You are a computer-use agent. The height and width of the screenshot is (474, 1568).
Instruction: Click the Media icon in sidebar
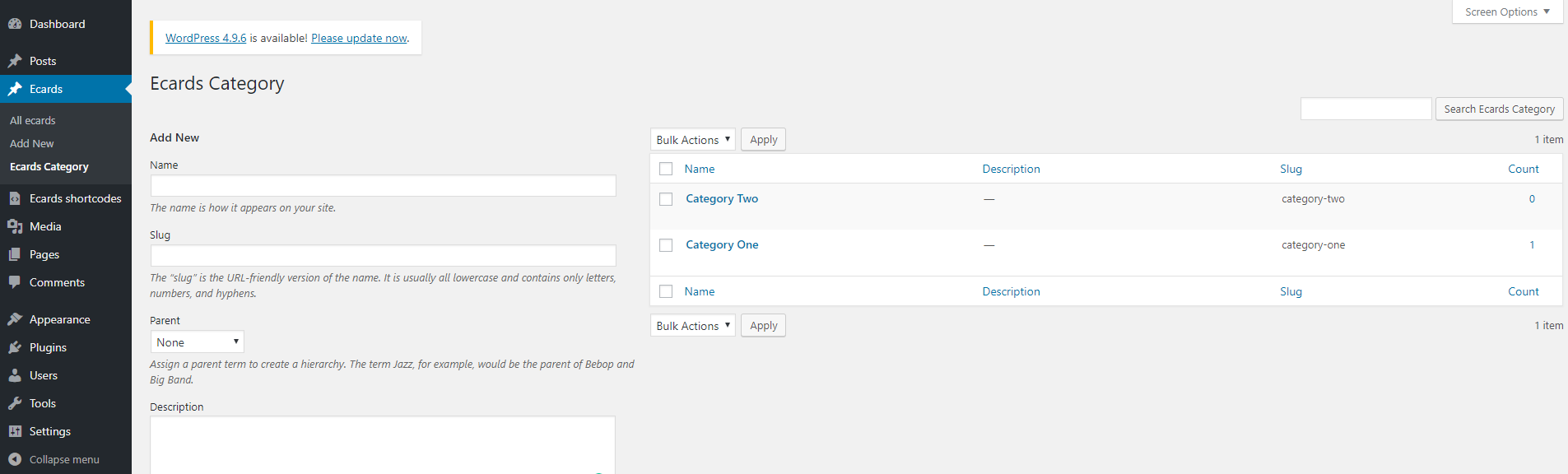(15, 226)
